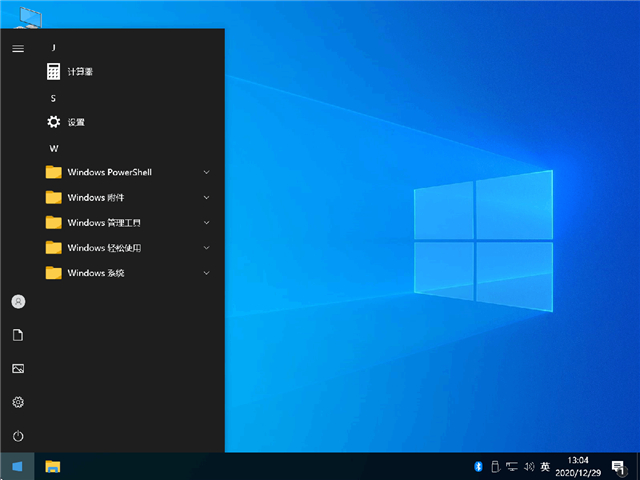Click the 'Windows PowerShell' label
640x480 pixels.
pyautogui.click(x=109, y=172)
